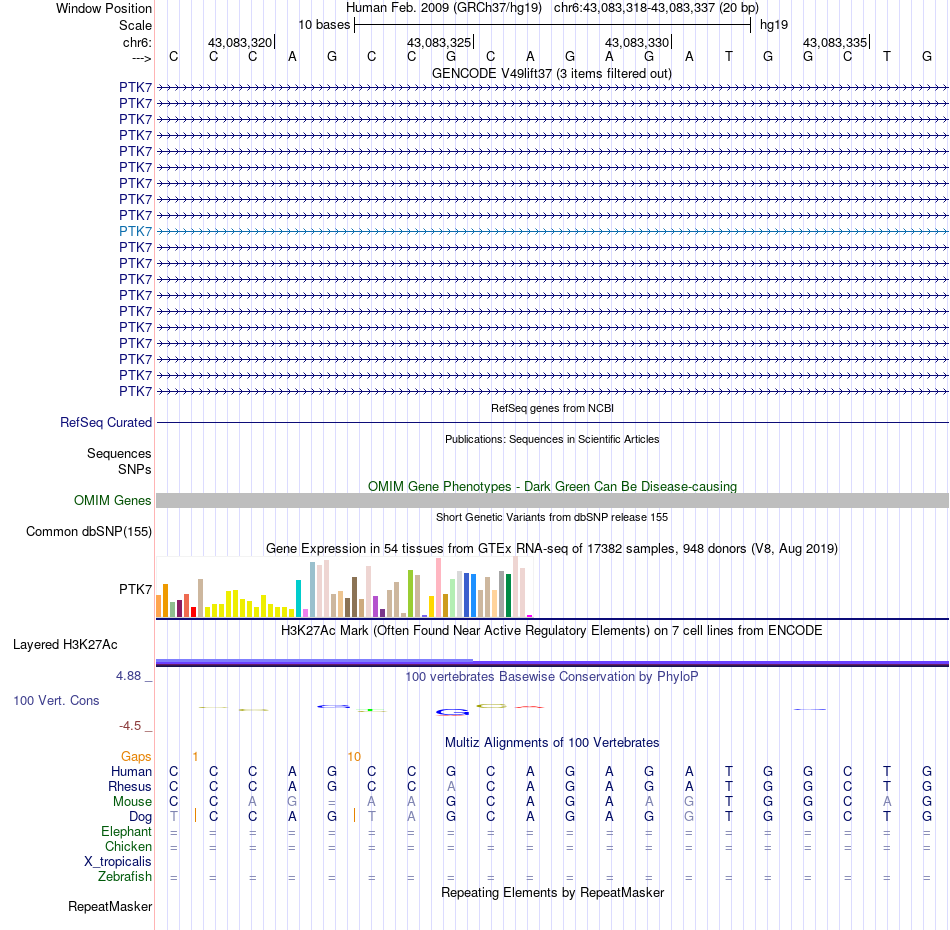The width and height of the screenshot is (950, 930).
Task: Open the H3K27Ac Mark ENCODE track title
Action: [x=552, y=631]
